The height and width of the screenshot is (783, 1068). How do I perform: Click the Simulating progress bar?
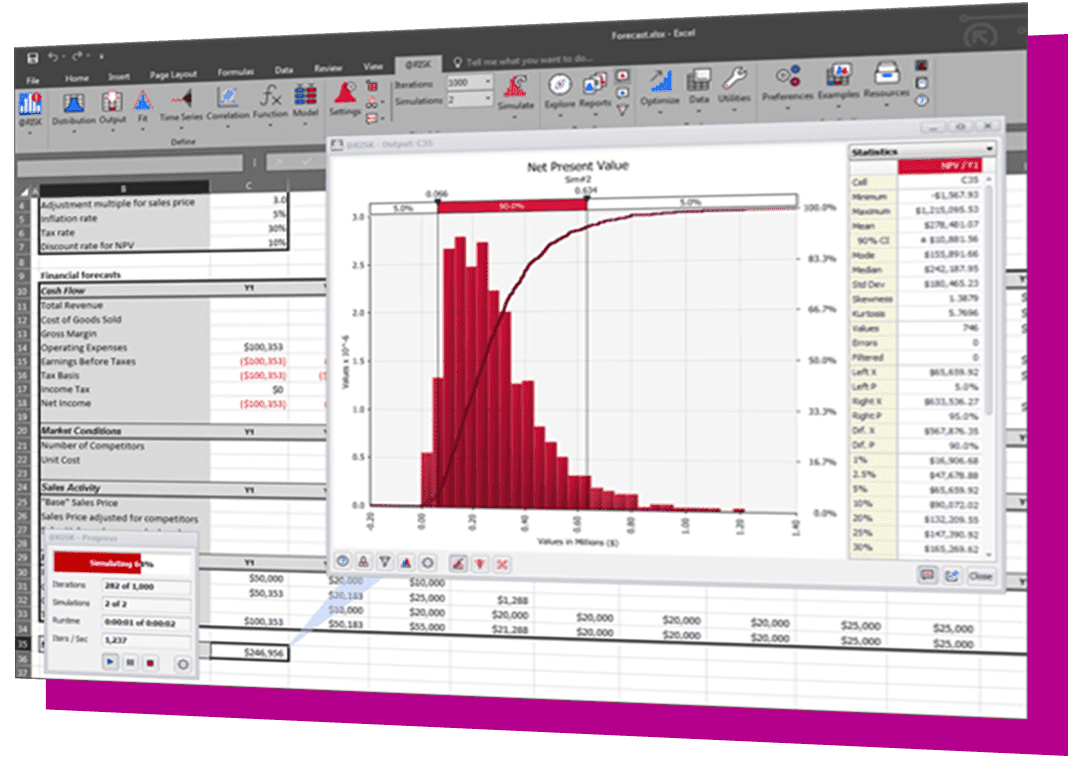(x=122, y=563)
